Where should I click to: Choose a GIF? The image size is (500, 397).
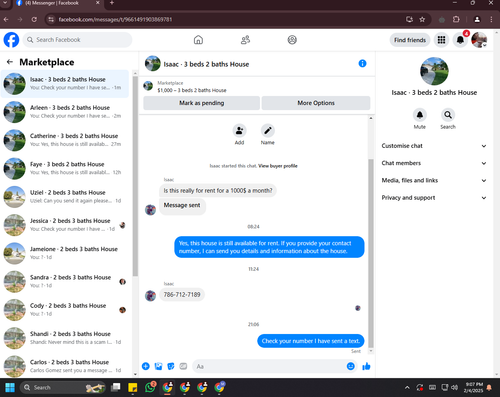click(183, 366)
